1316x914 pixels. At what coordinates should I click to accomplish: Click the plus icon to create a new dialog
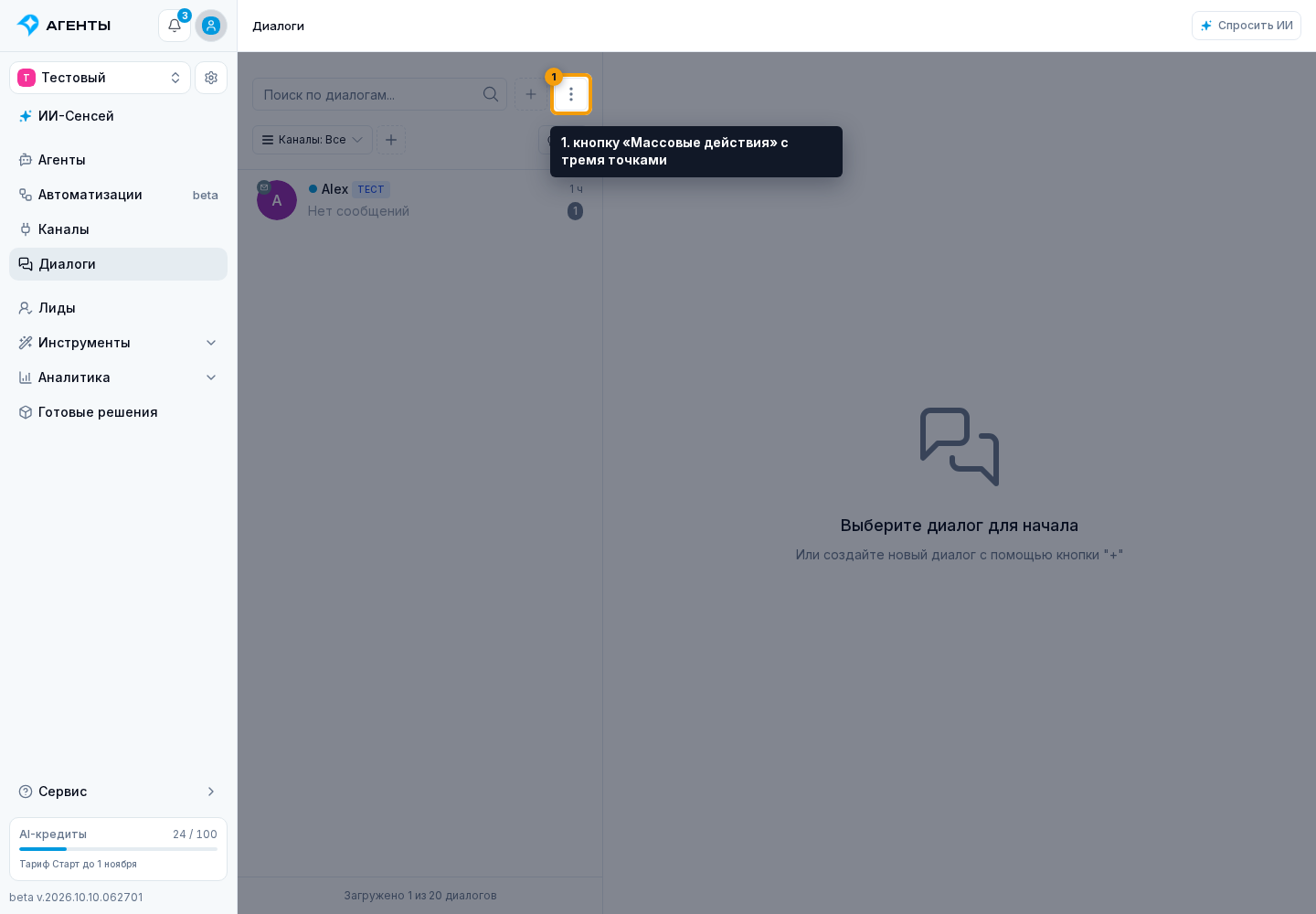[x=531, y=94]
